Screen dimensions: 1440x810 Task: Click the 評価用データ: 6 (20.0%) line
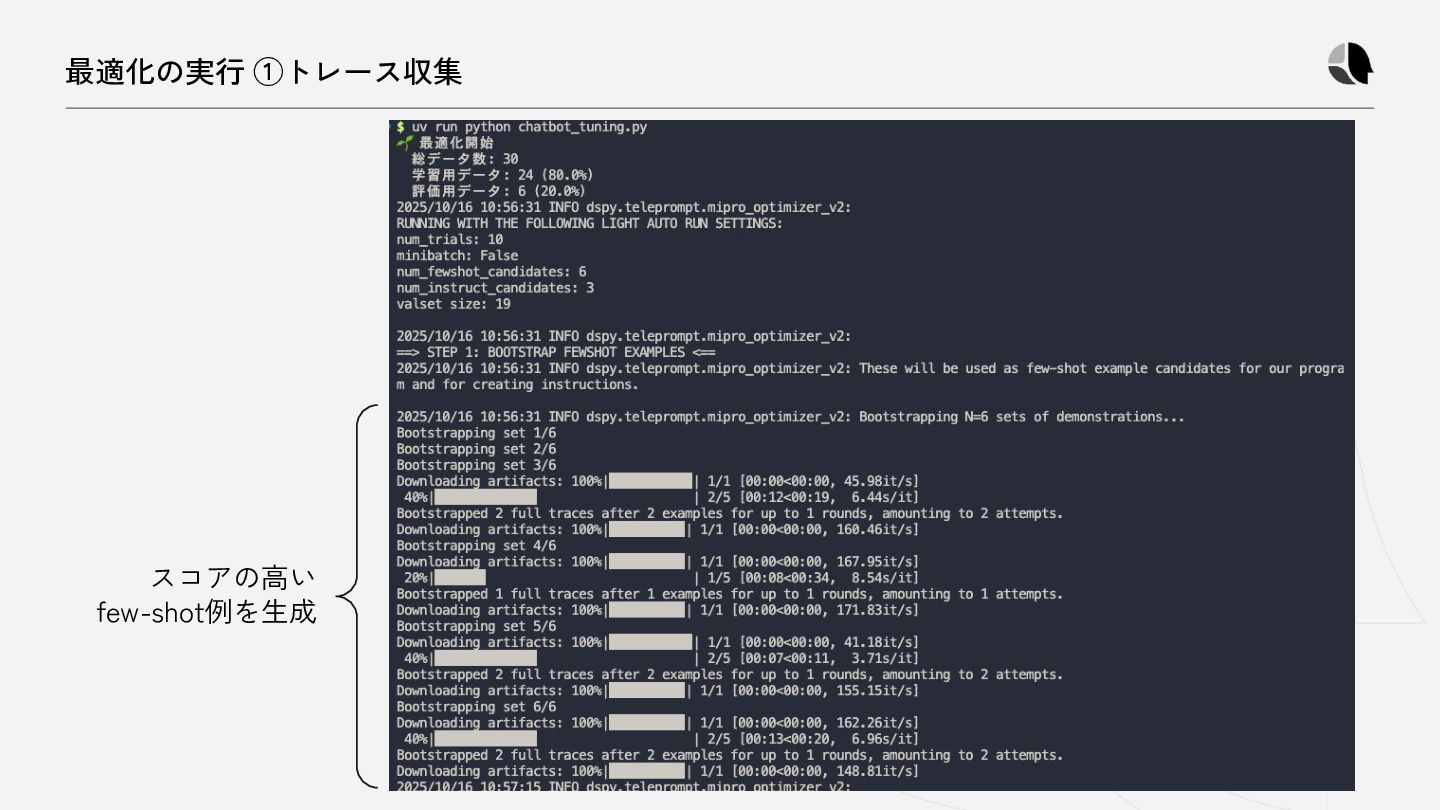click(x=498, y=191)
